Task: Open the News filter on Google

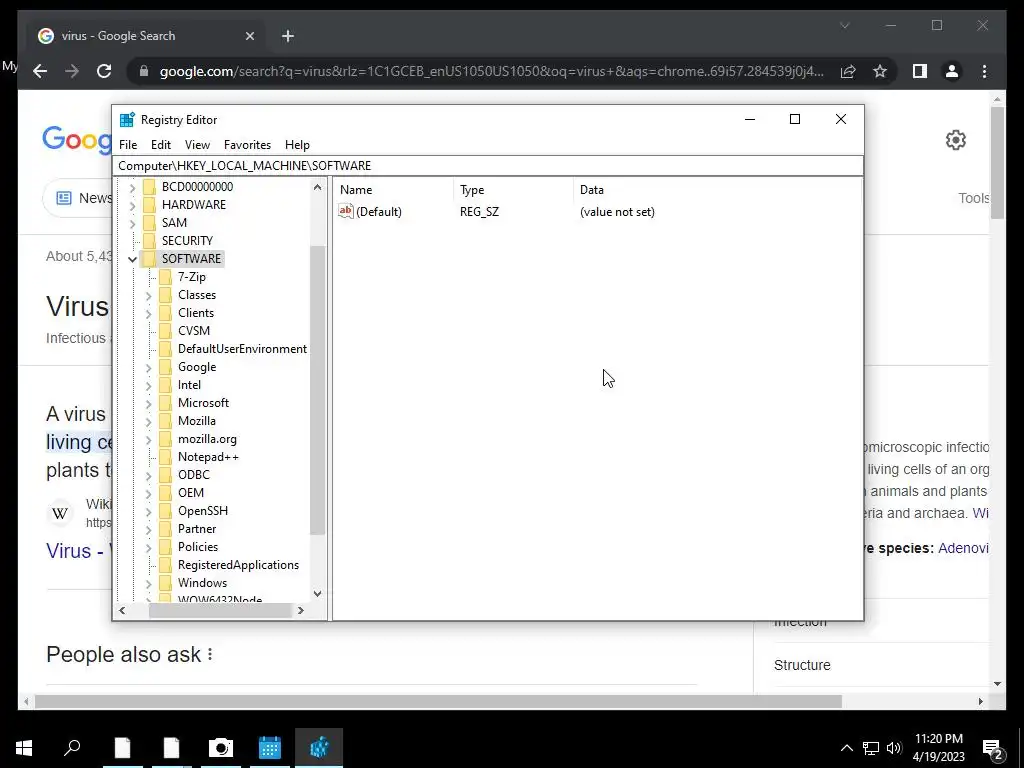Action: coord(78,198)
